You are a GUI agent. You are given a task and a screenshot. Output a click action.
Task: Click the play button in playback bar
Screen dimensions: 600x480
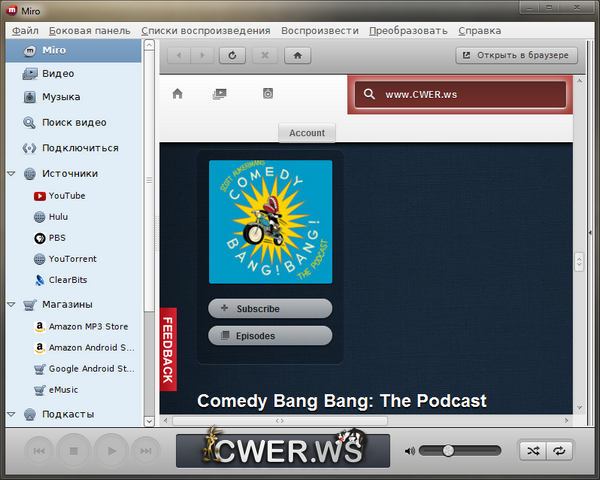click(112, 451)
